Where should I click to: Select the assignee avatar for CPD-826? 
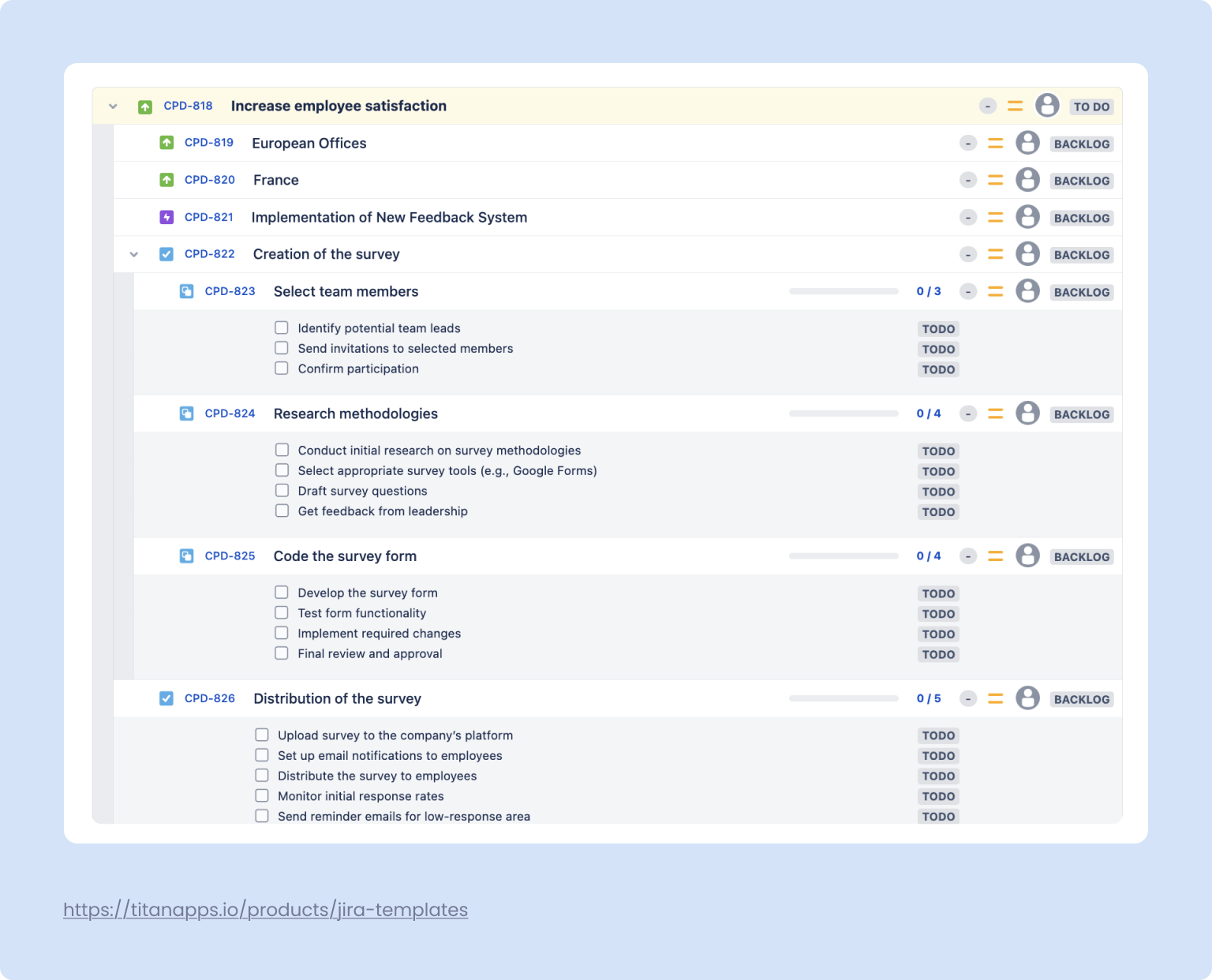click(1028, 698)
